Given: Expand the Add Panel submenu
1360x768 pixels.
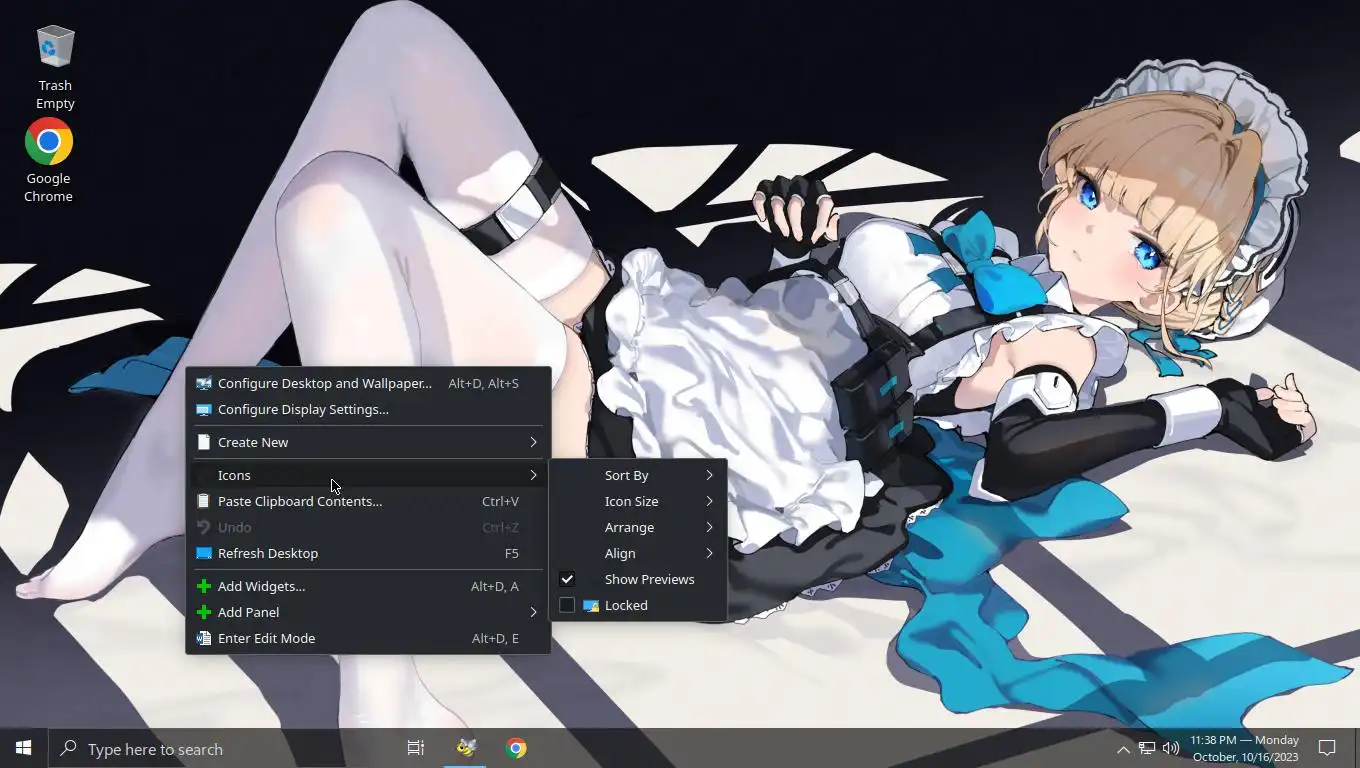Looking at the screenshot, I should [x=368, y=612].
